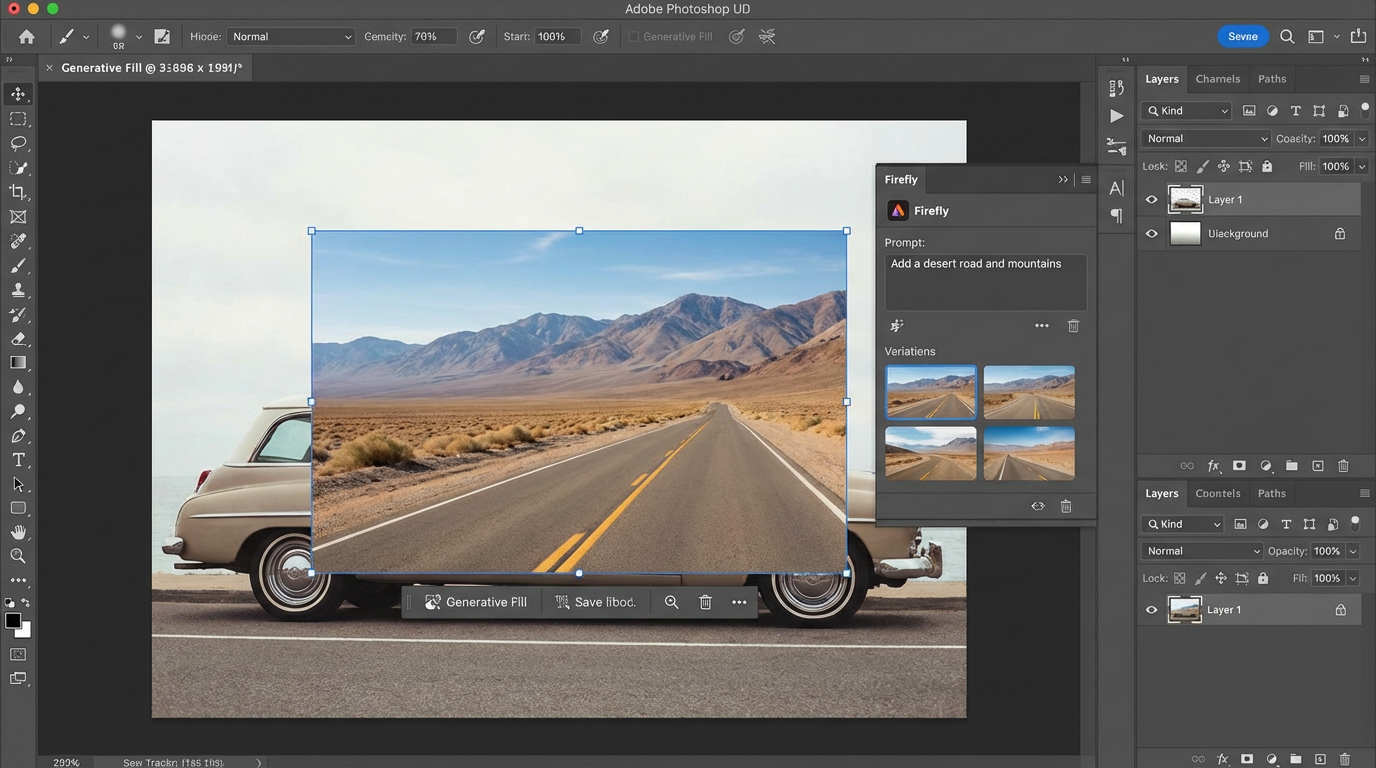Image resolution: width=1376 pixels, height=768 pixels.
Task: Click the Generative Fill button in contextual bar
Action: (x=476, y=602)
